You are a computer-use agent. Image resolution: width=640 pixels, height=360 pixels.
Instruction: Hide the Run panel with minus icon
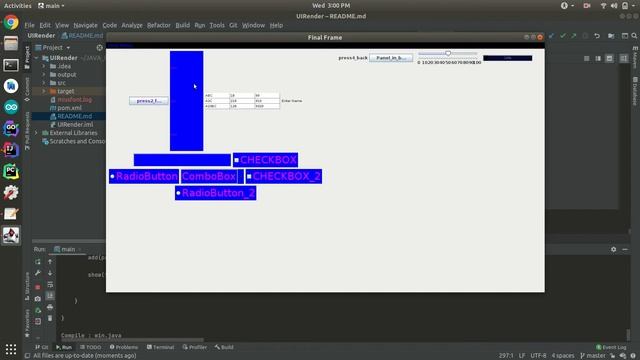pos(625,249)
